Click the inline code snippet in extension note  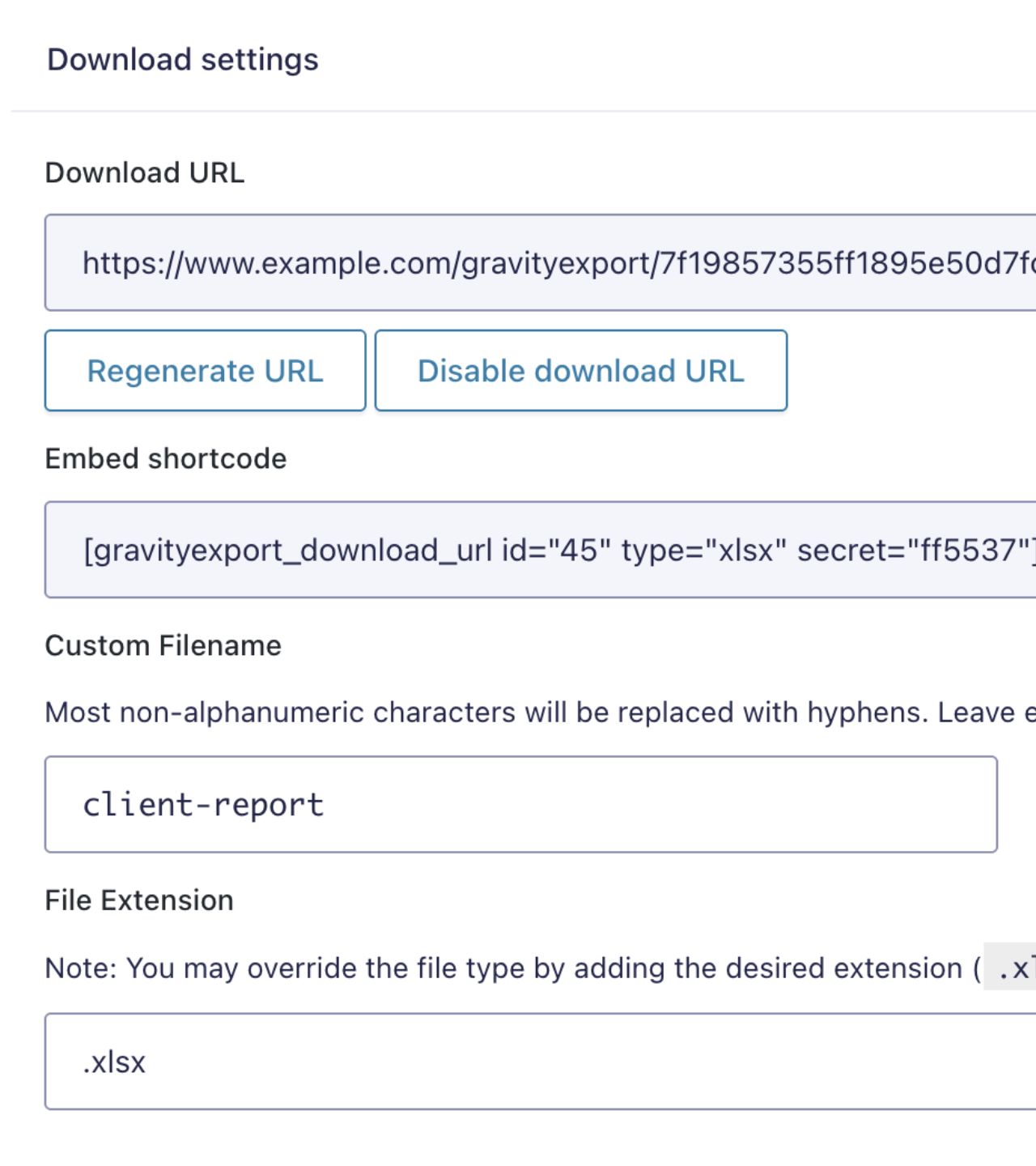[x=1012, y=968]
